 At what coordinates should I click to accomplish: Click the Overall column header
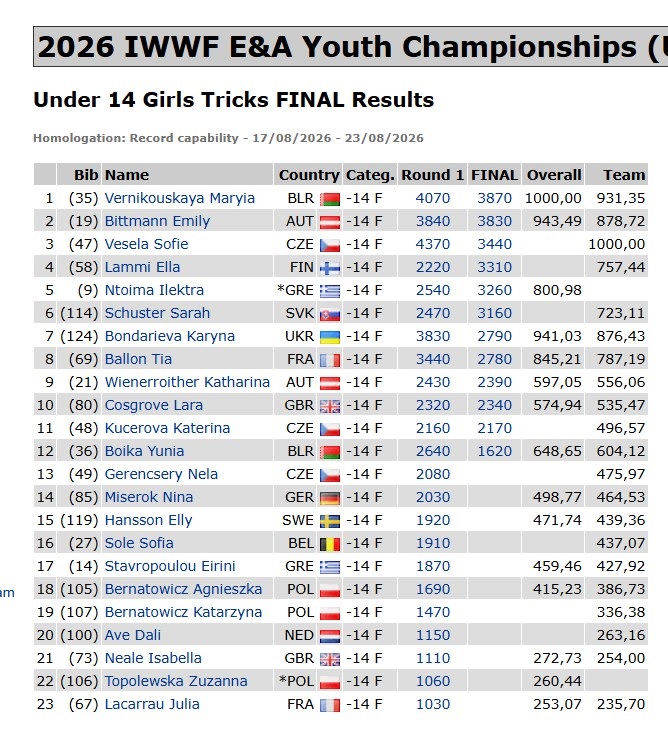coord(553,175)
